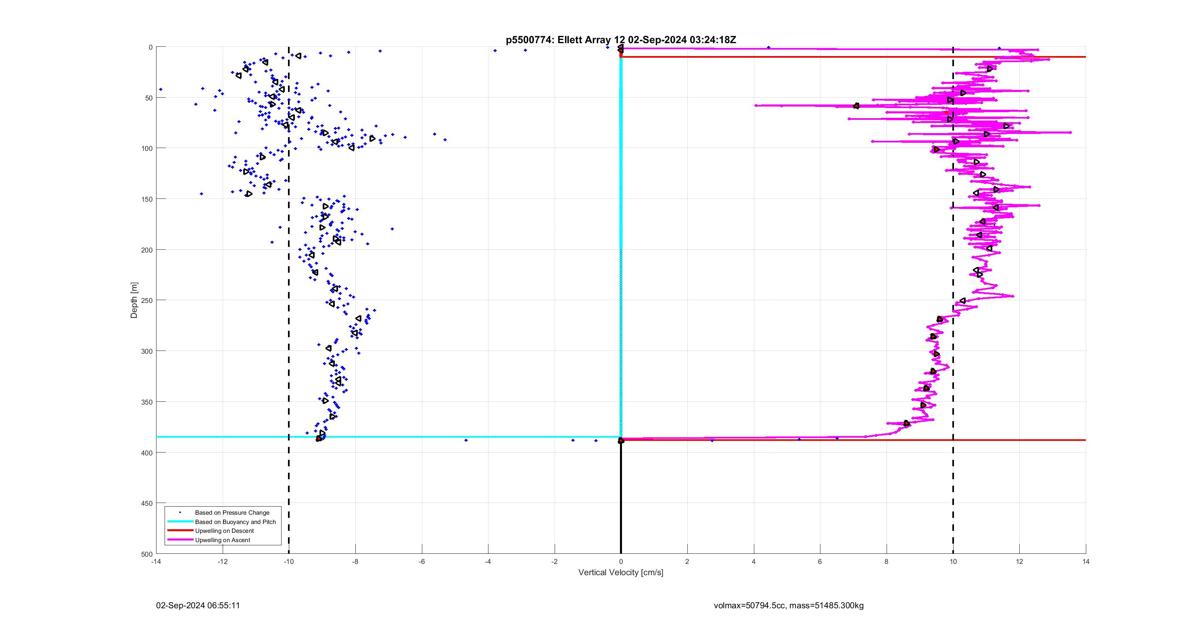Click the x-axis tick label "12"
The image size is (1200, 622).
click(x=1019, y=562)
